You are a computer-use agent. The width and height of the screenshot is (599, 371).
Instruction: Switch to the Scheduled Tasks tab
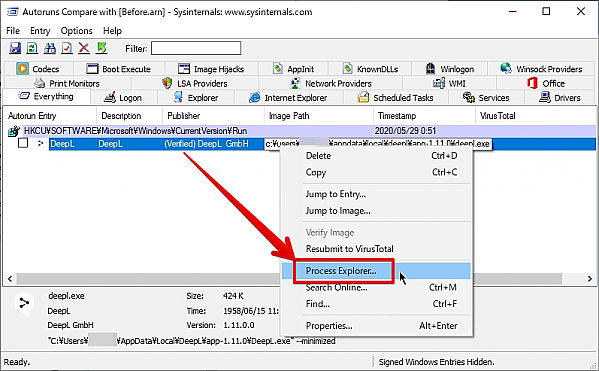(x=396, y=98)
